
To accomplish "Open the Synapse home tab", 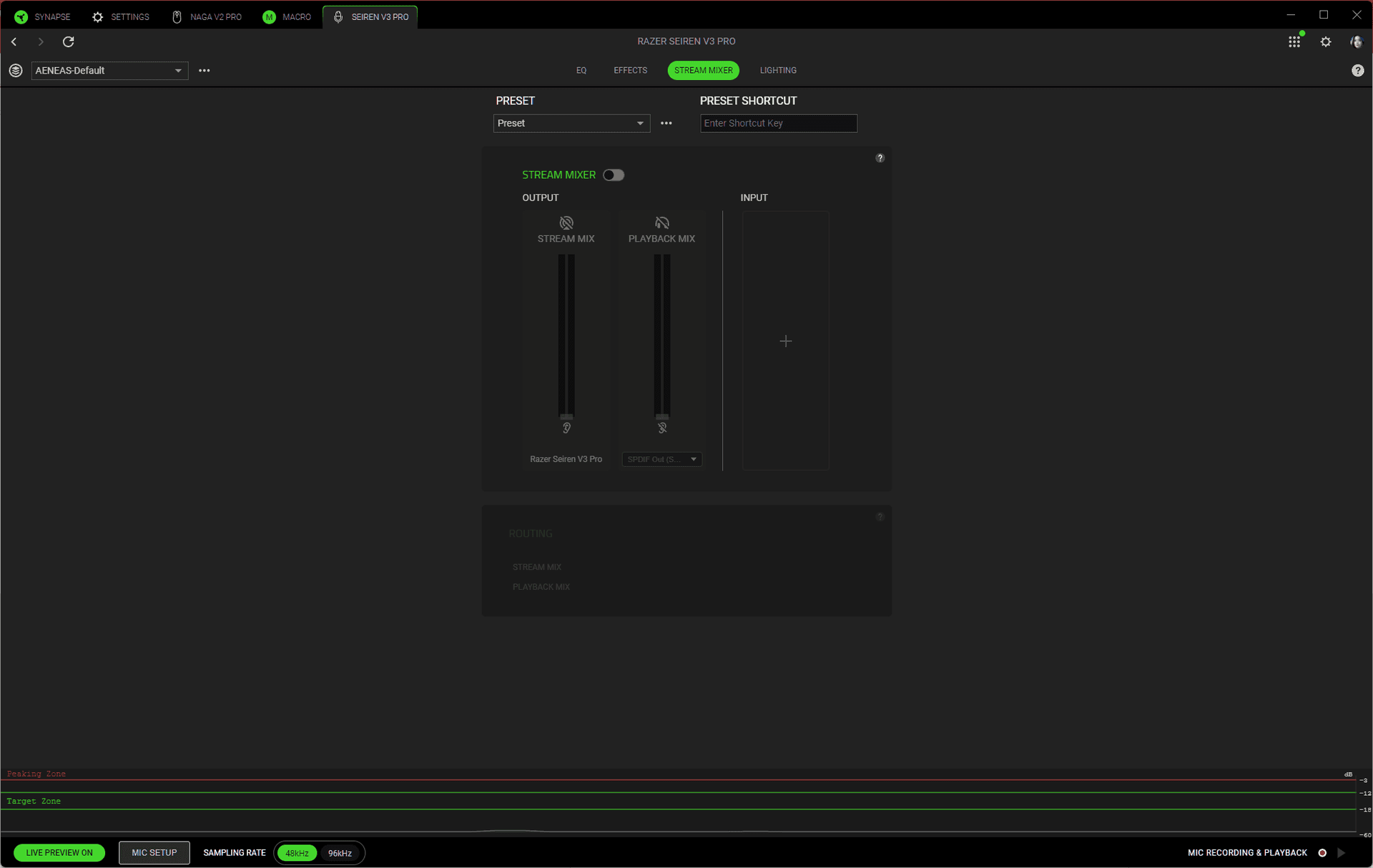I will [43, 16].
